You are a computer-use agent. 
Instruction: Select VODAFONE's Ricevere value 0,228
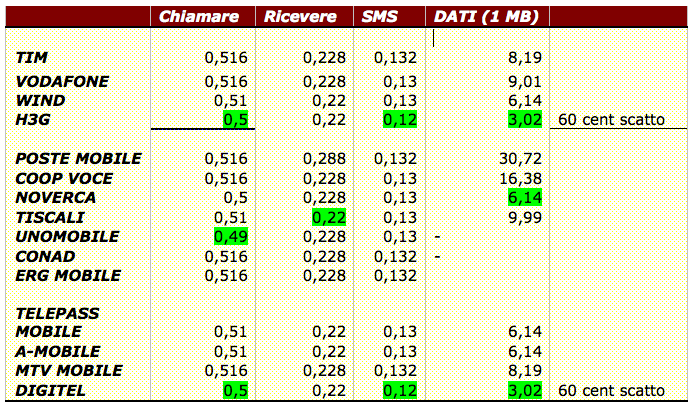(324, 82)
